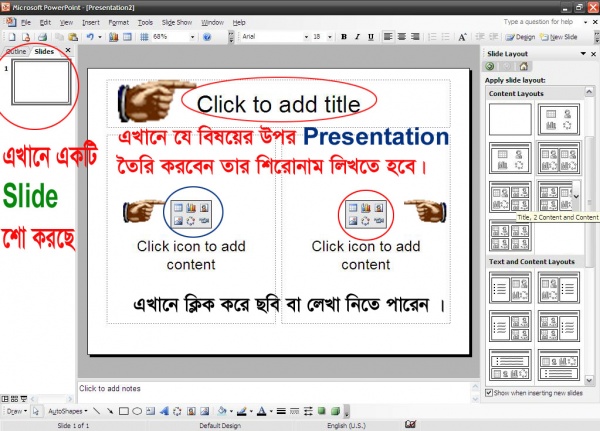Open the Draw menu dropdown

[17, 411]
